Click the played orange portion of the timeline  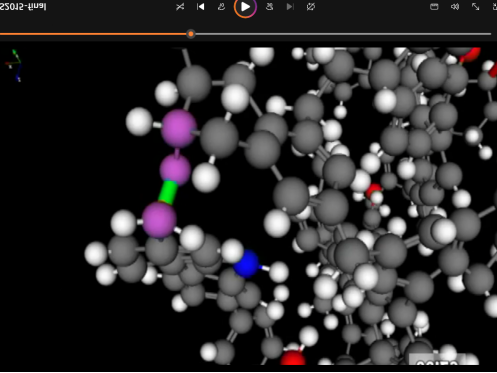93,34
